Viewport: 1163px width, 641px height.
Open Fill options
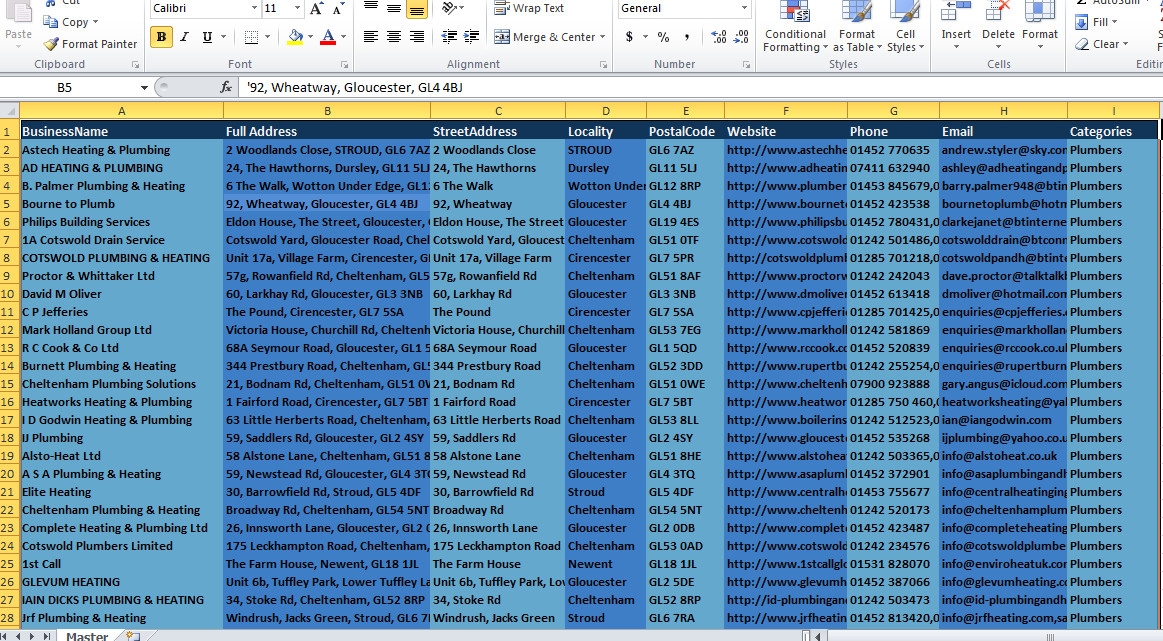point(1095,22)
